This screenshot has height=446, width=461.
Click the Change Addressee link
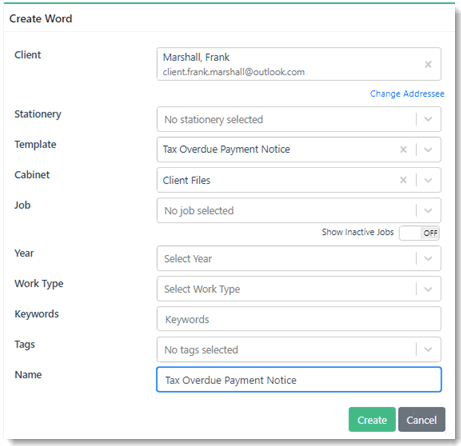click(x=407, y=94)
